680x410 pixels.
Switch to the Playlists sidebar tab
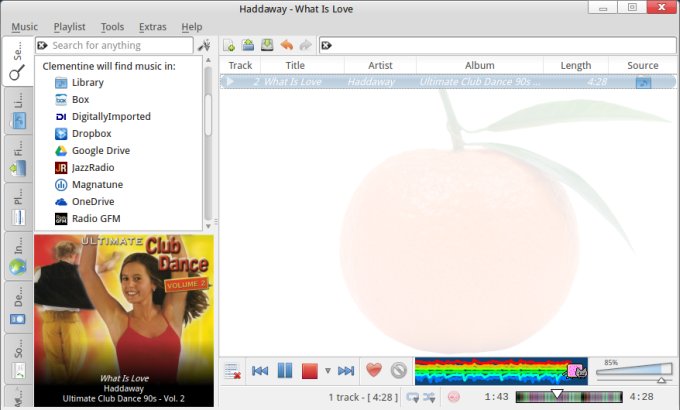18,207
